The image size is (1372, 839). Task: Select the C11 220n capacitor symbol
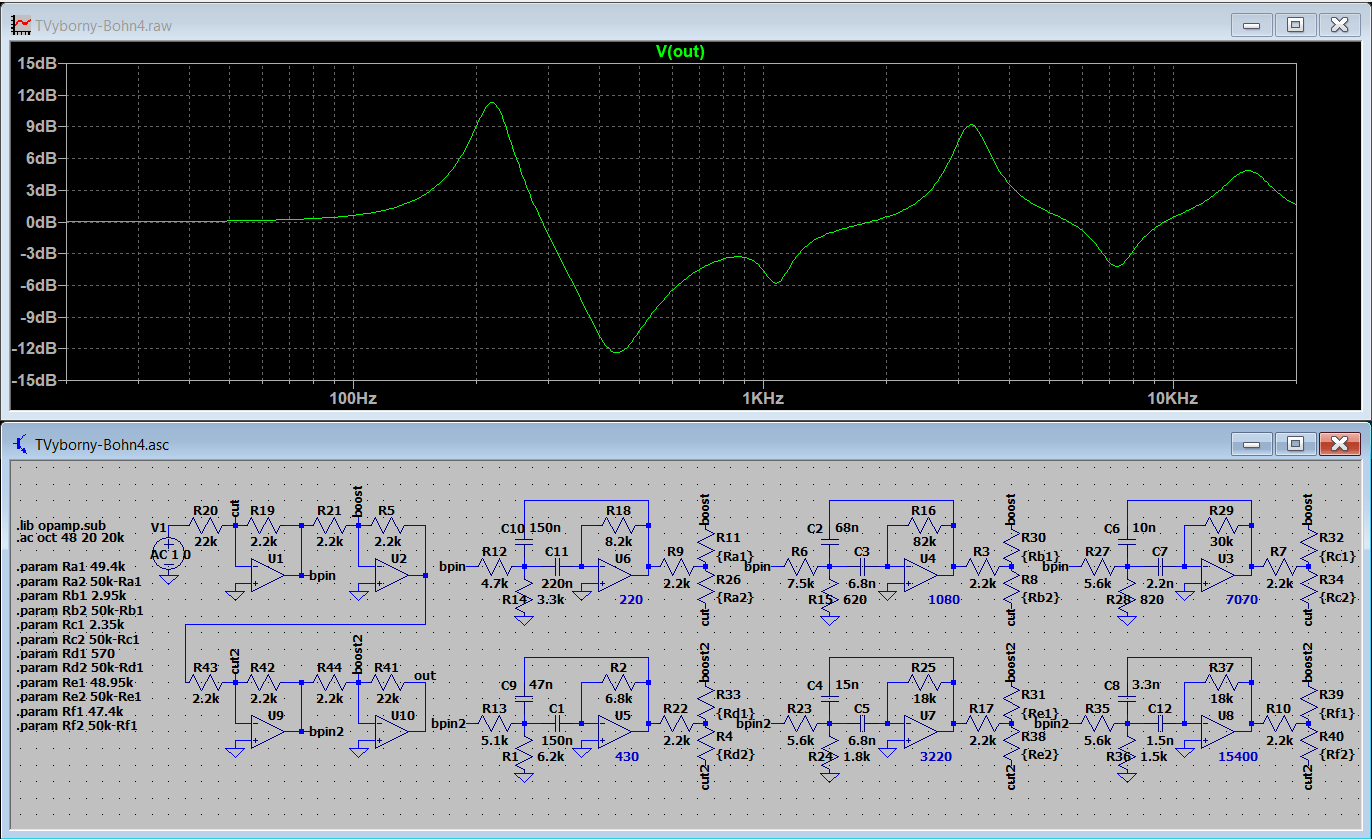[x=557, y=567]
